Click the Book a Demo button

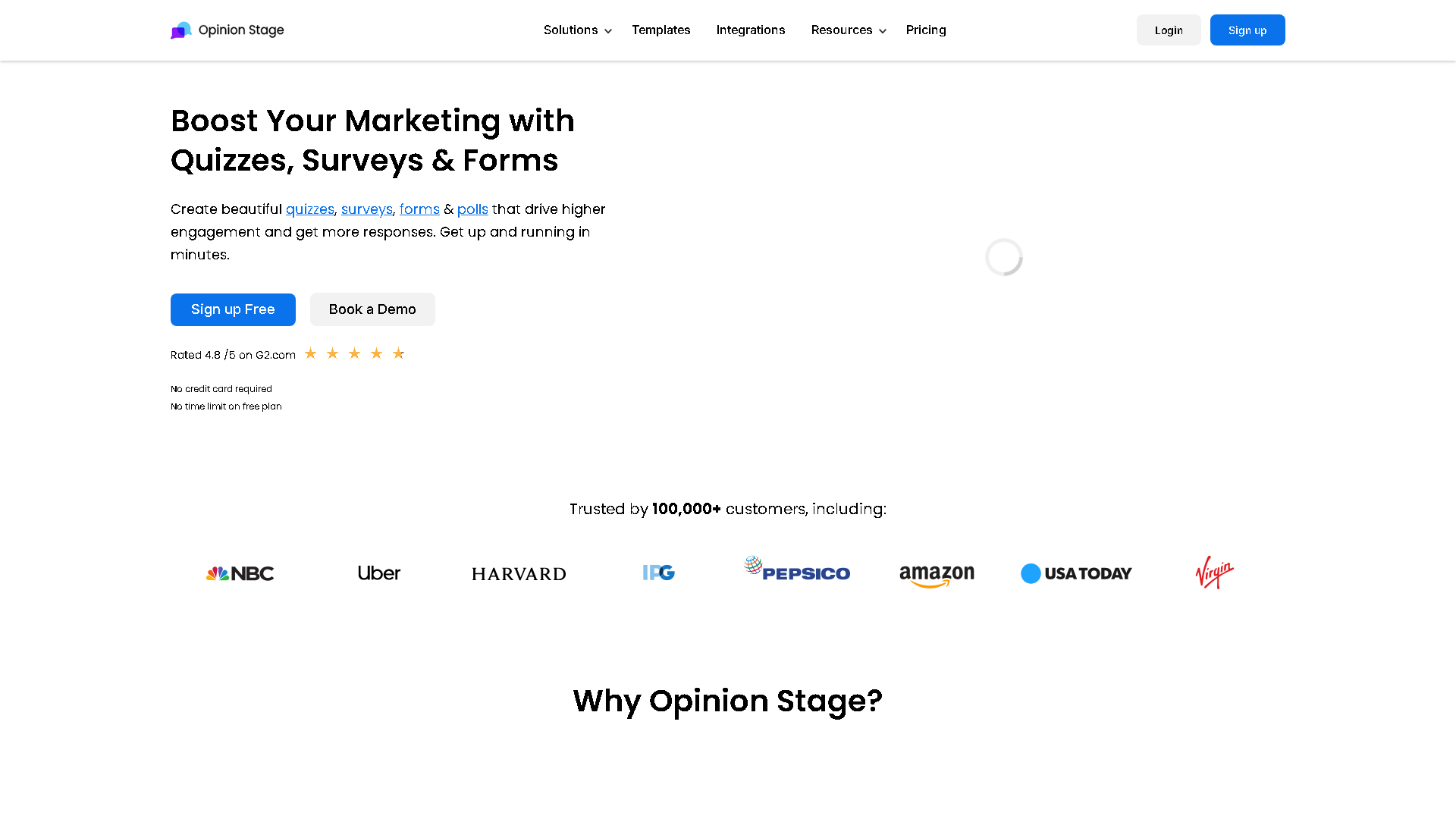pyautogui.click(x=372, y=309)
